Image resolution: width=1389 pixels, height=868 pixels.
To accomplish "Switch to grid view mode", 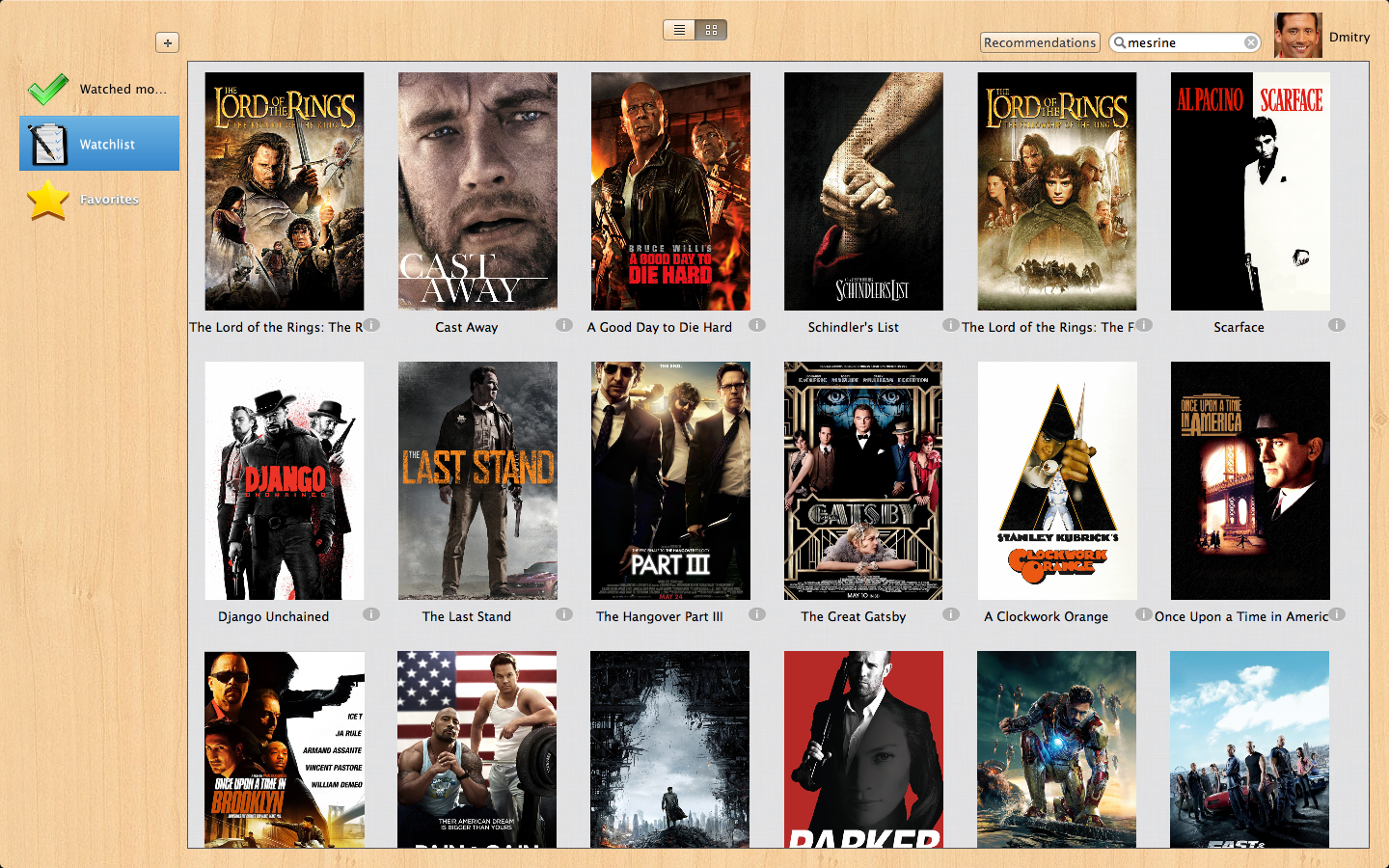I will (712, 30).
